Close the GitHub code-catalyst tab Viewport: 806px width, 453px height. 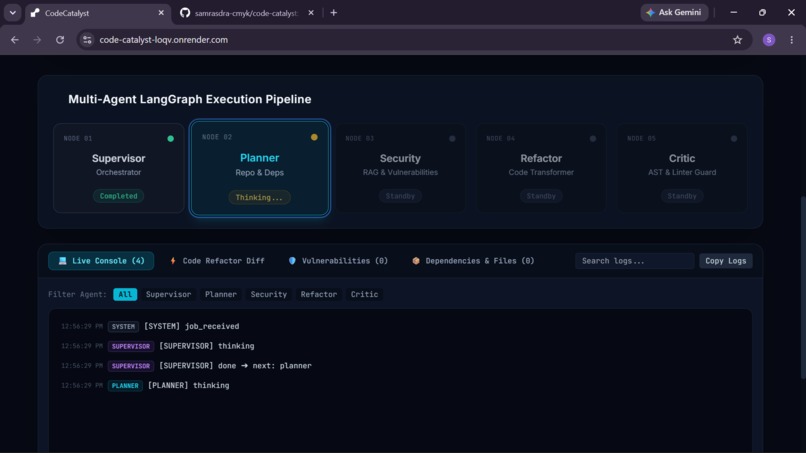click(x=311, y=13)
